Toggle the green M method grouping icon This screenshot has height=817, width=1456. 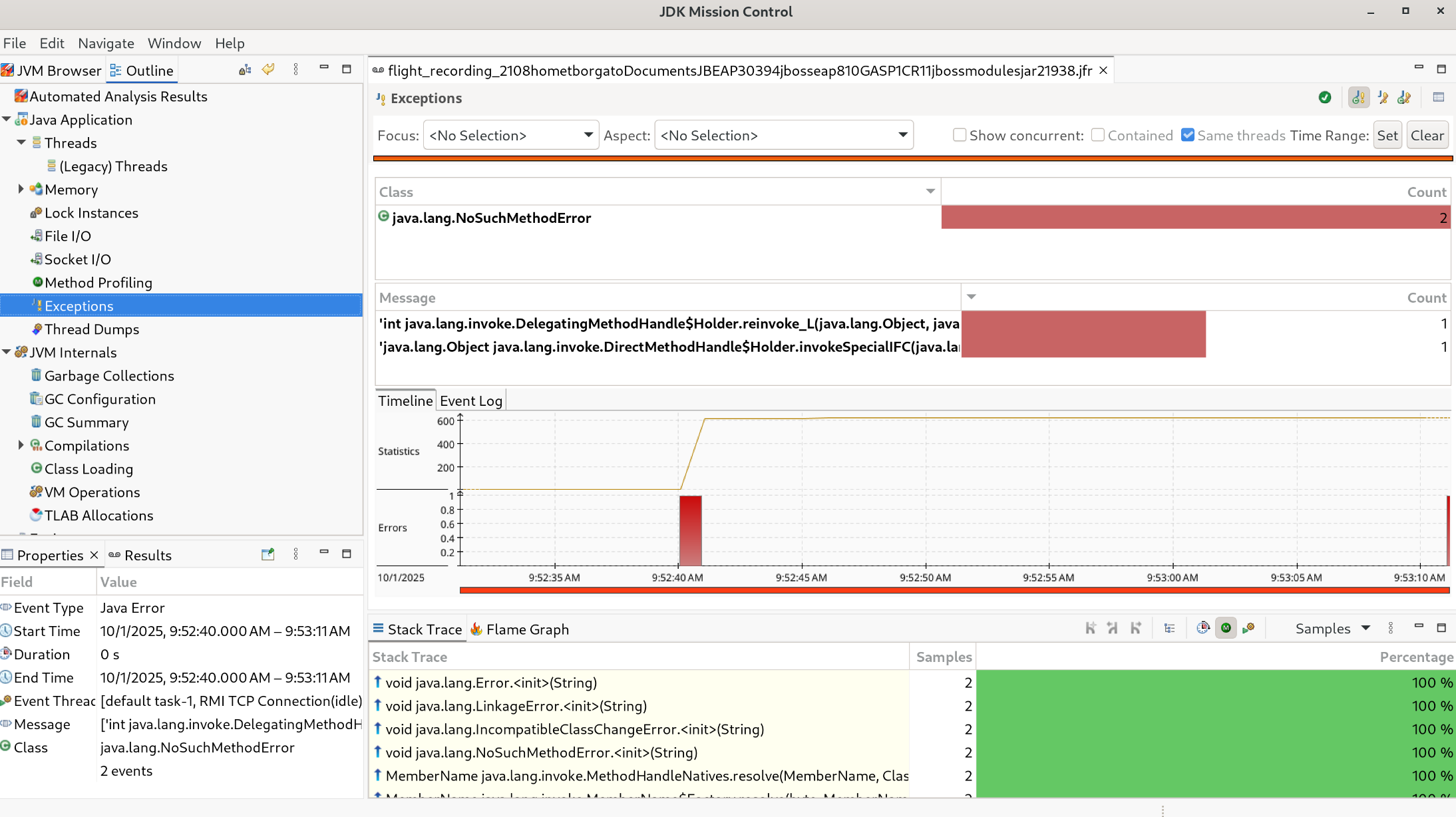pos(1225,628)
